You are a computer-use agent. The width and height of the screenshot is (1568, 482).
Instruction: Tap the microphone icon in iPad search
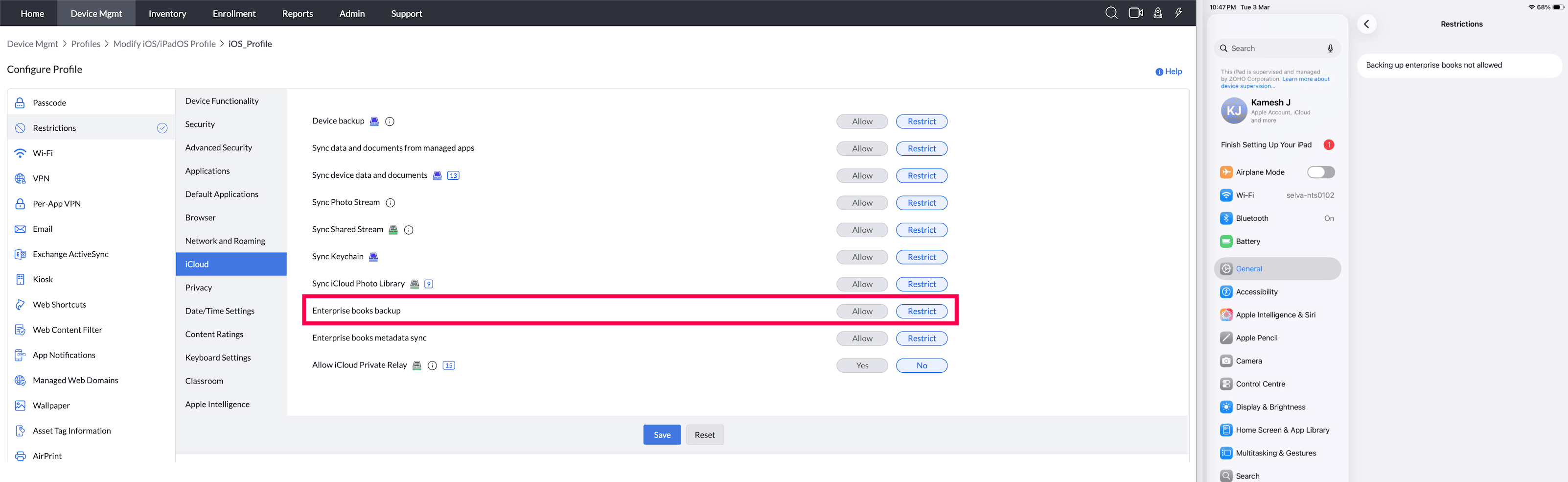pos(1330,49)
